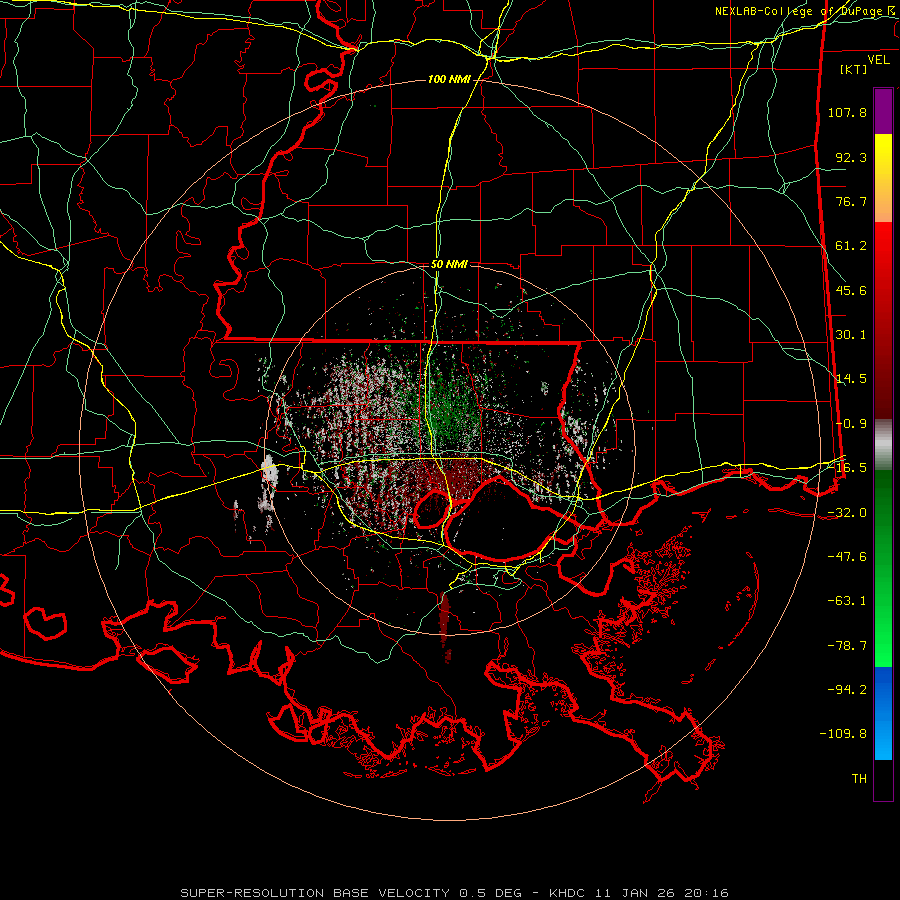Select the 107.8 velocity scale value

(x=847, y=112)
